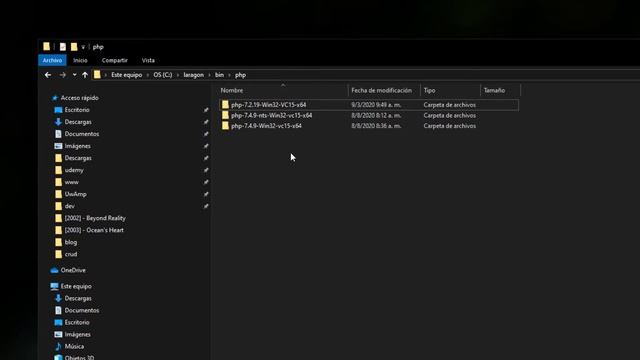Open the Compartir ribbon tab
This screenshot has width=640, height=360.
coord(115,60)
